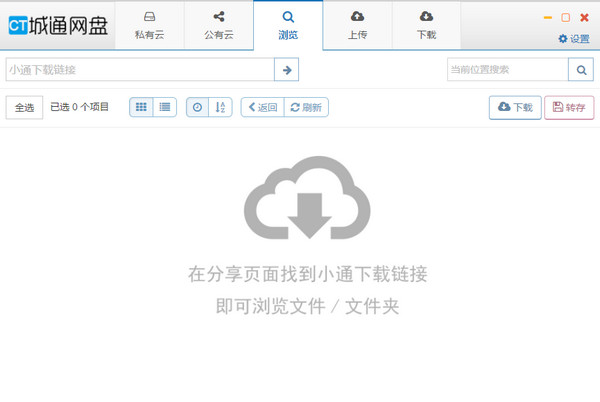Toggle sort by time clock icon
600x402 pixels.
point(197,107)
